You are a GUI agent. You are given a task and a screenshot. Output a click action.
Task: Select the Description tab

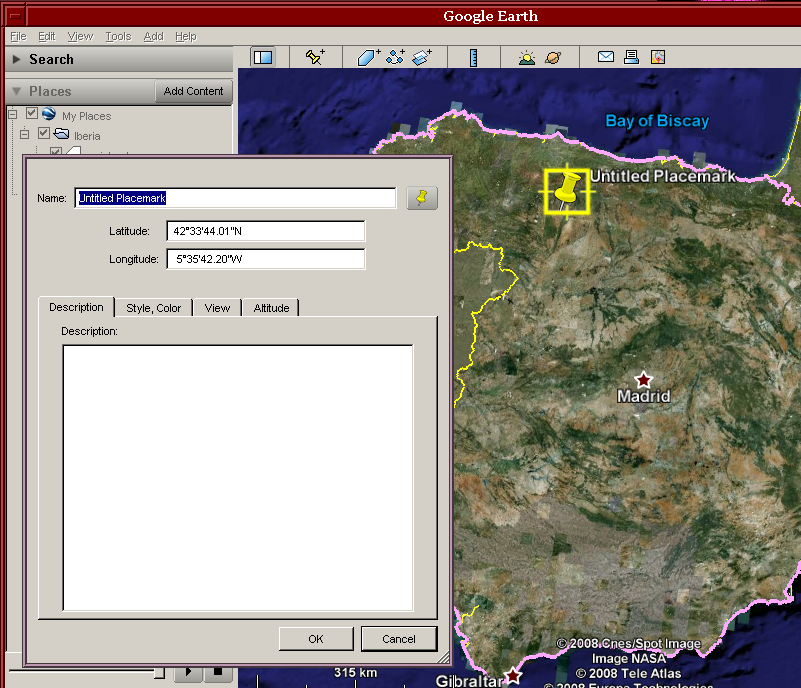pyautogui.click(x=76, y=307)
